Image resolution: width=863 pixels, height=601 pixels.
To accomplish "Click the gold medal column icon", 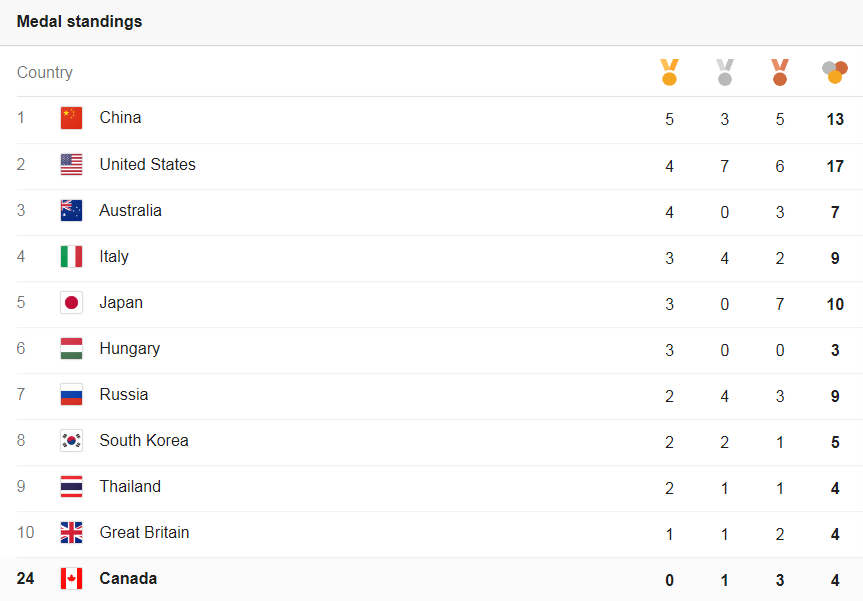I will [x=669, y=72].
